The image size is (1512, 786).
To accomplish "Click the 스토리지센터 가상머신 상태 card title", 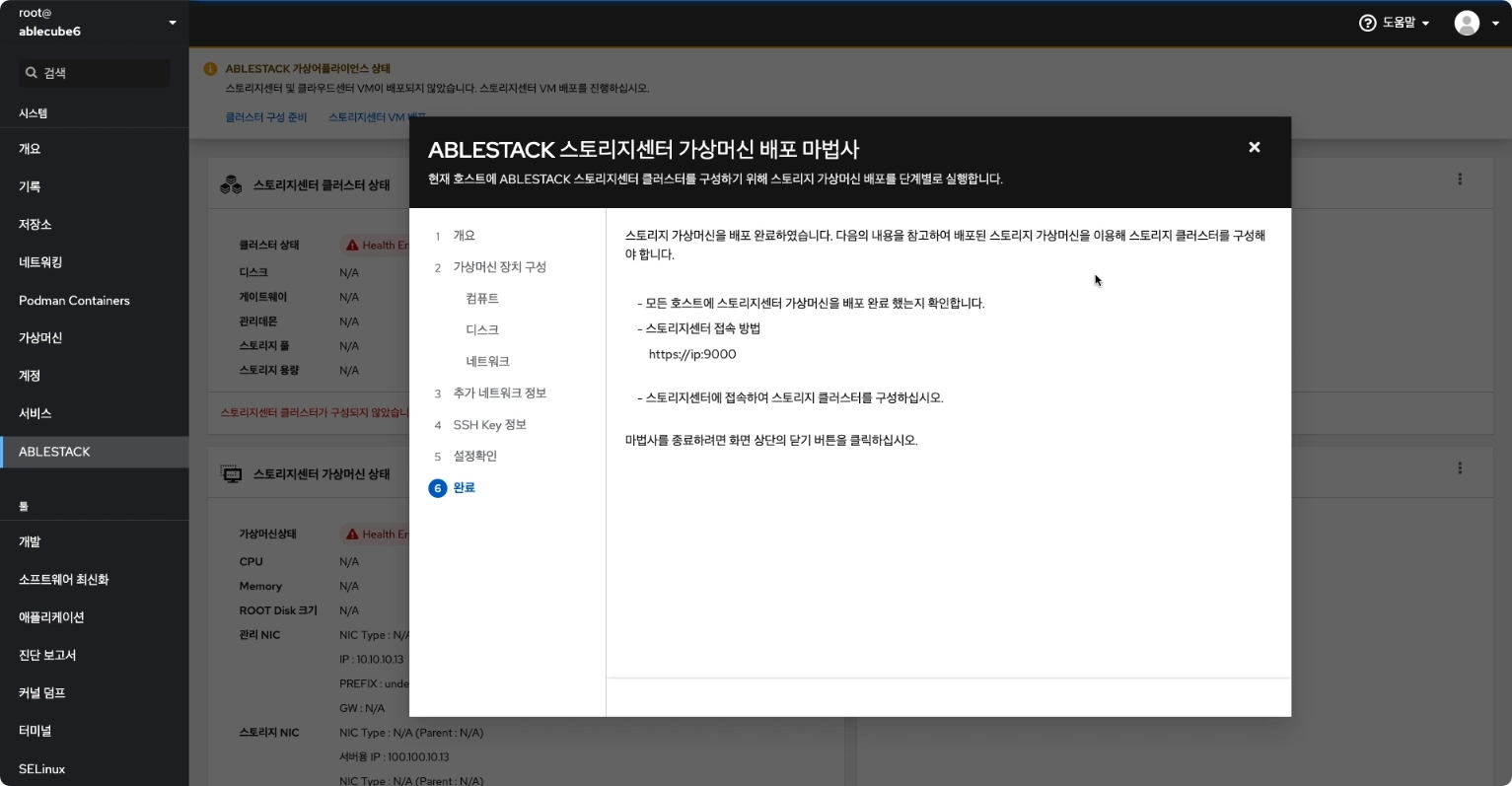I will 322,474.
